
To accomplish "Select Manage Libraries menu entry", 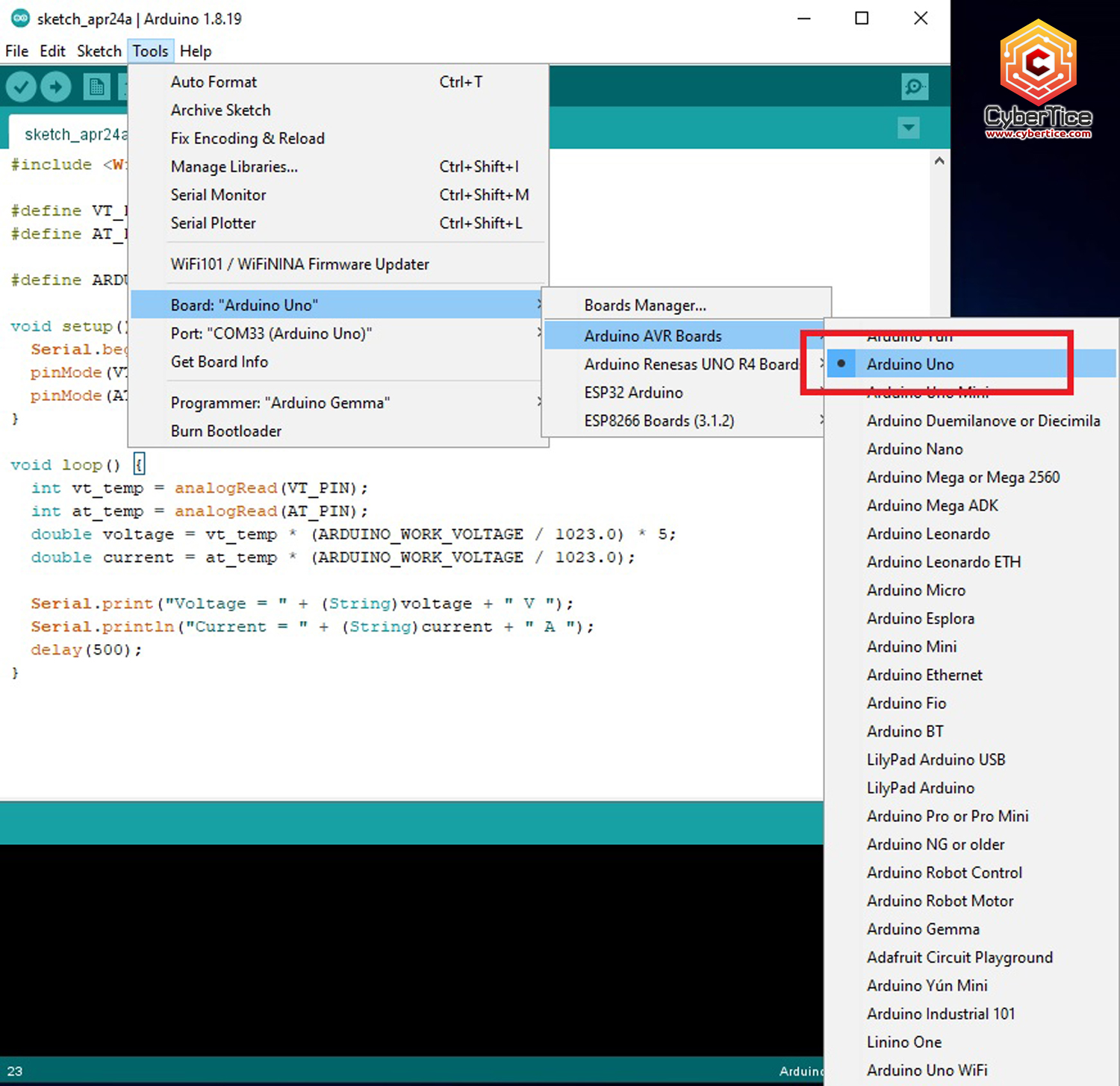I will [x=234, y=166].
